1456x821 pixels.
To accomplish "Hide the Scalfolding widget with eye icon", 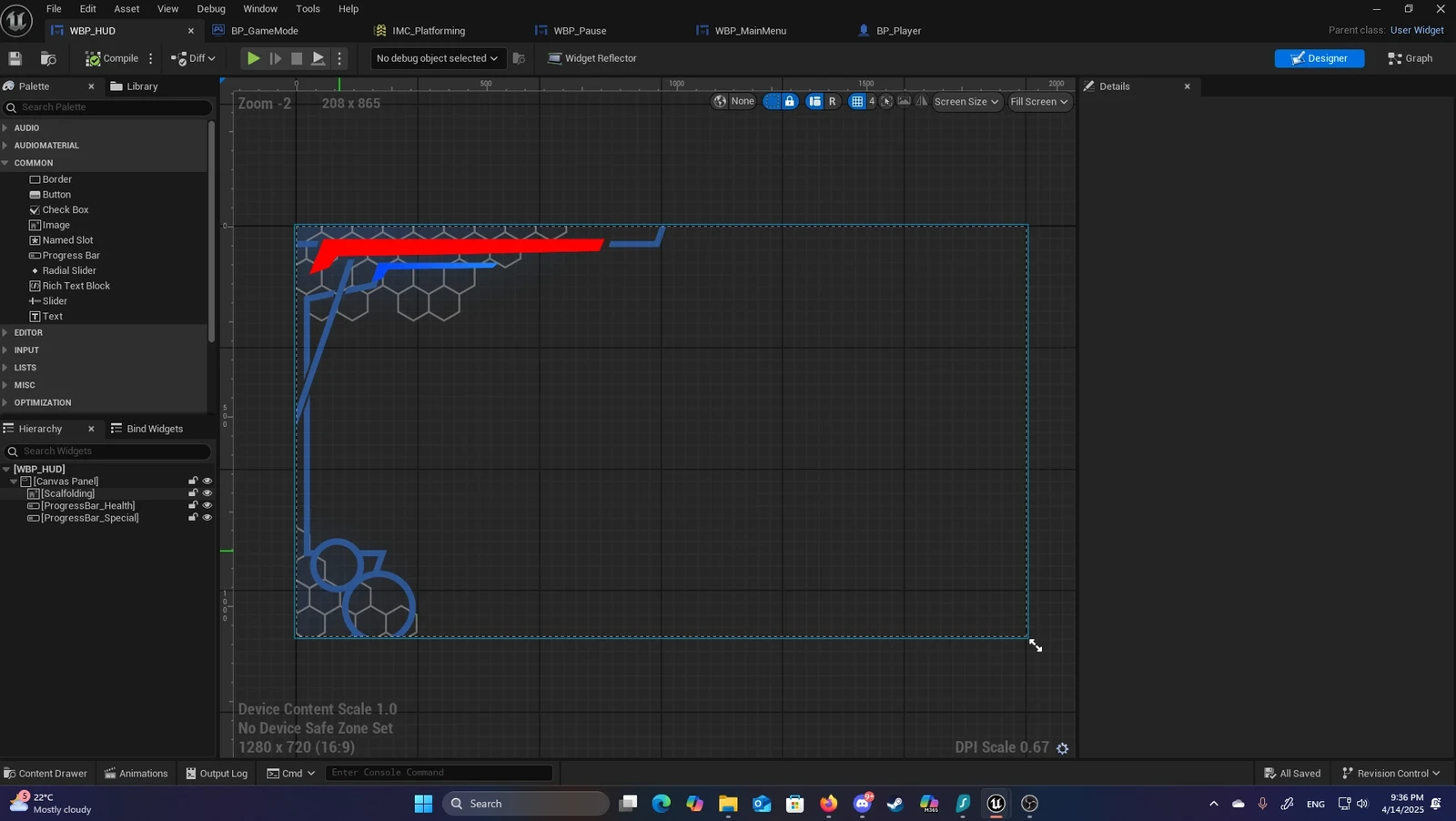I will click(207, 493).
